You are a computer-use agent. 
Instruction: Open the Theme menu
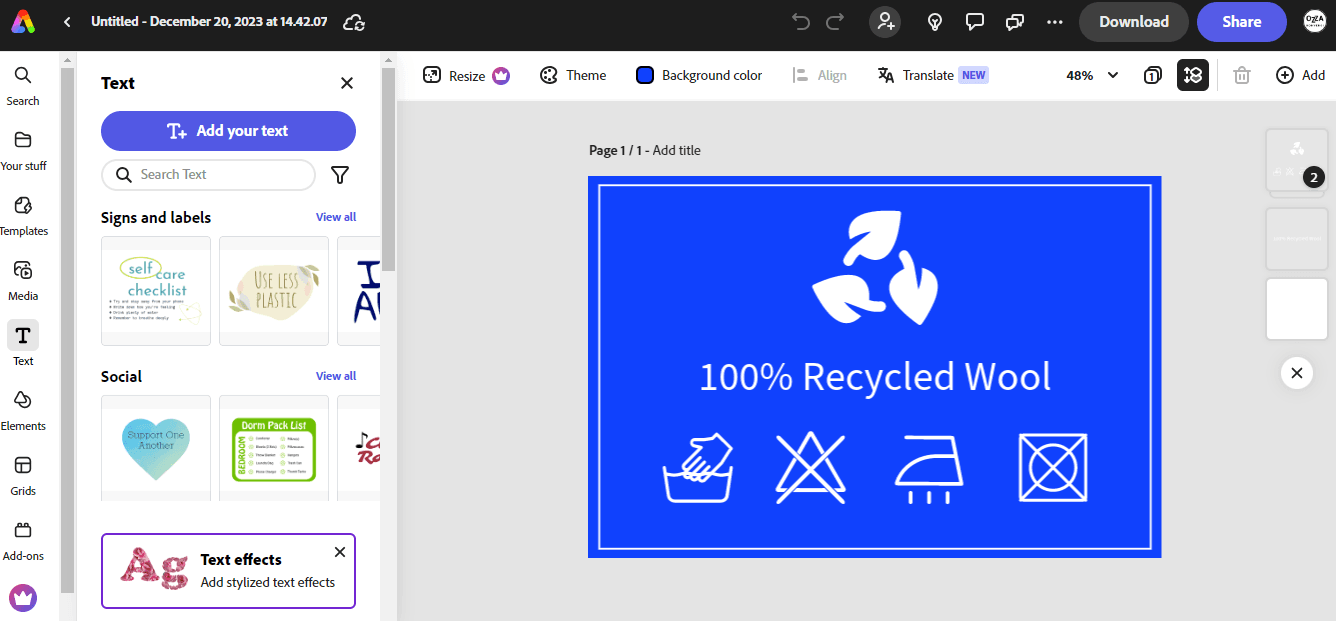click(x=573, y=75)
